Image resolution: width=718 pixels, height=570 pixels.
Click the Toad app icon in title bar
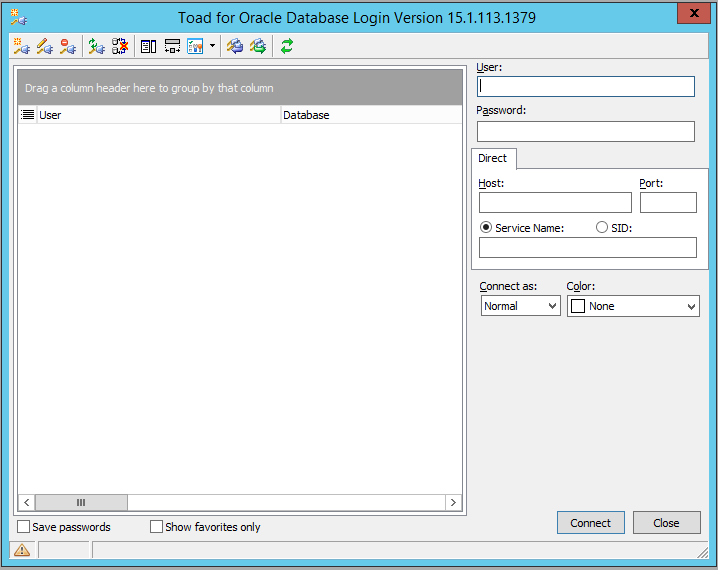click(19, 17)
